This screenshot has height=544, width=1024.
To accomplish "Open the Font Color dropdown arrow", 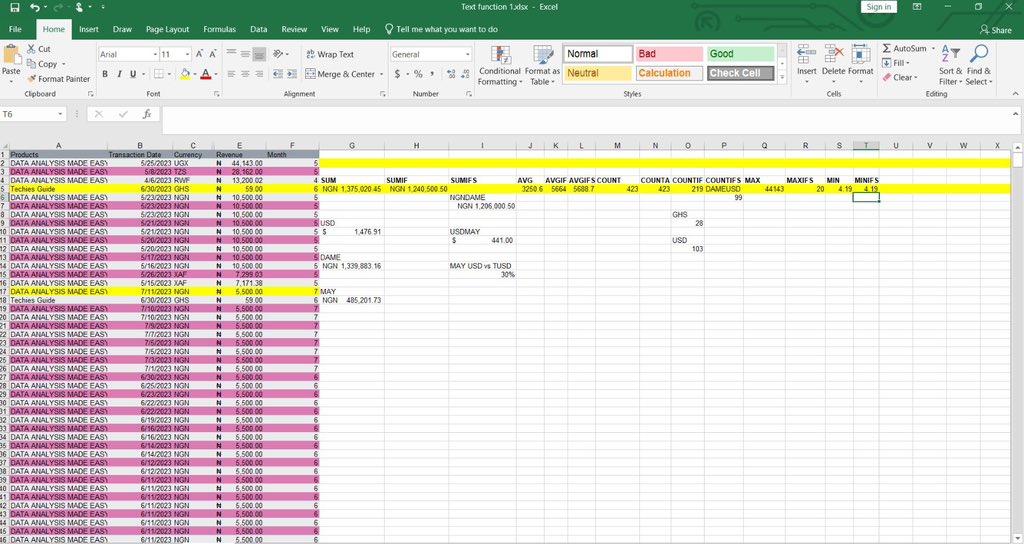I will click(x=216, y=74).
